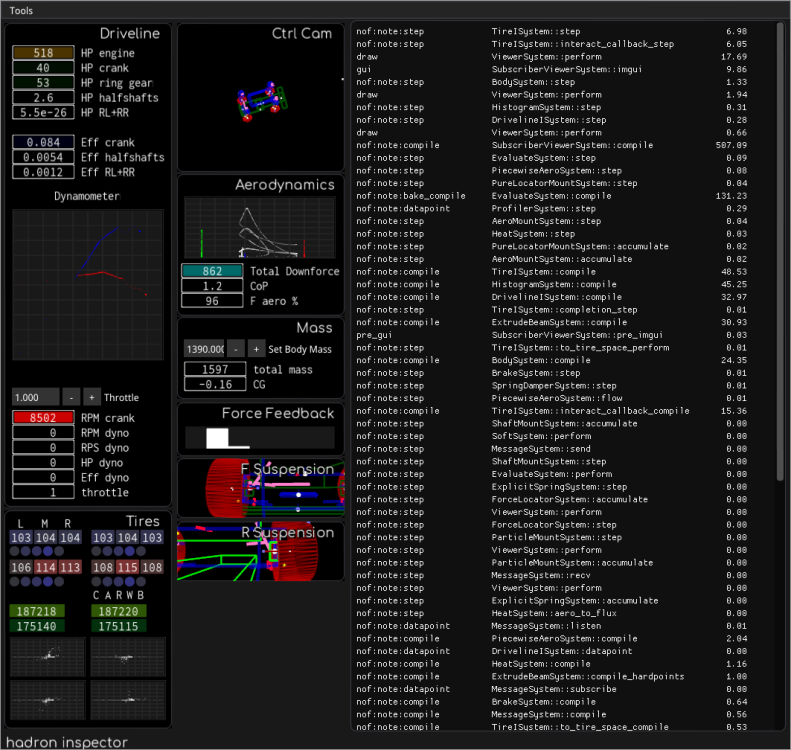This screenshot has height=750, width=791.
Task: Decrease Throttle with minus button
Action: 71,397
